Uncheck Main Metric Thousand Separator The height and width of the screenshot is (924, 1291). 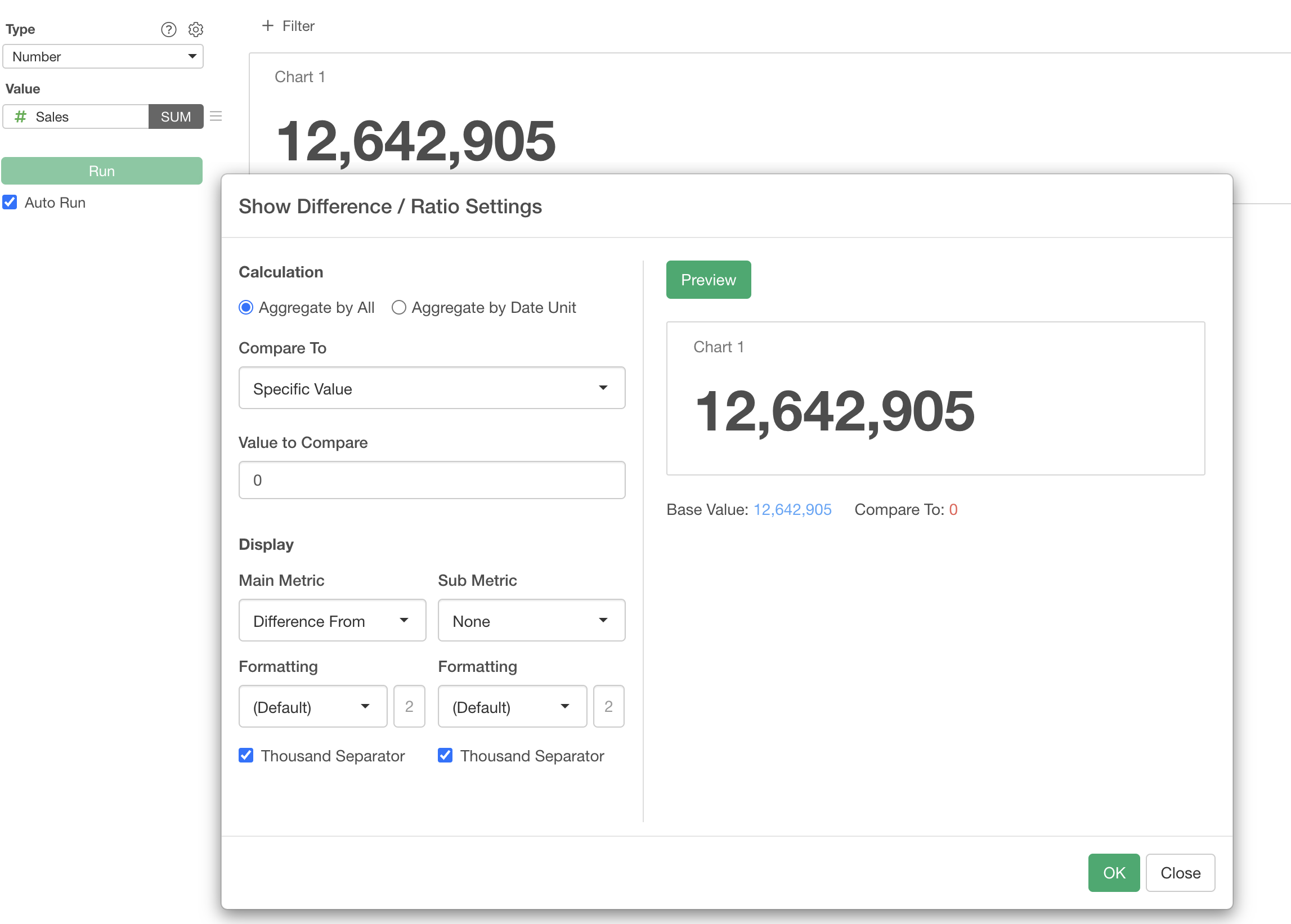[246, 755]
